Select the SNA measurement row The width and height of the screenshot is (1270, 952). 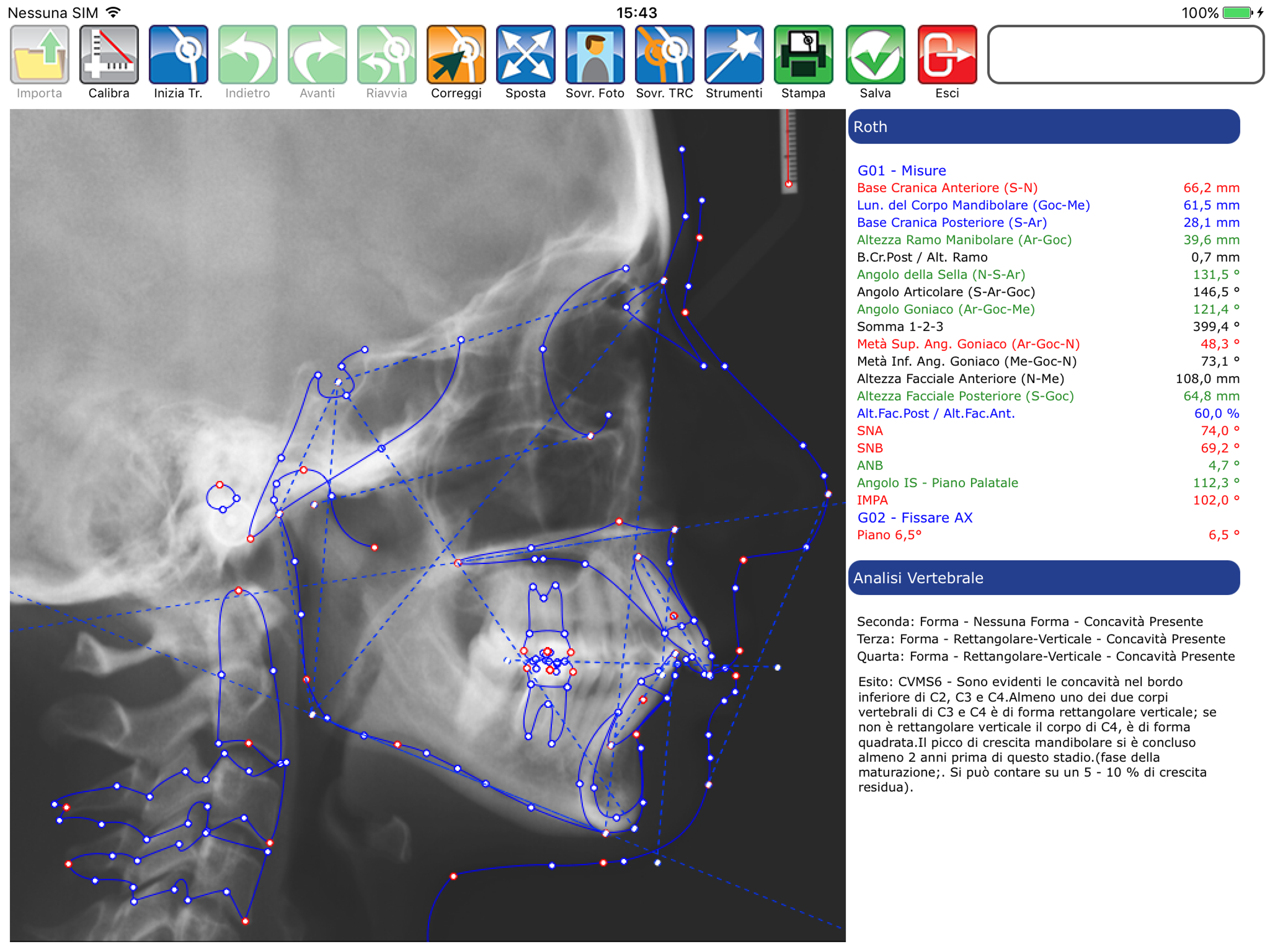[870, 430]
